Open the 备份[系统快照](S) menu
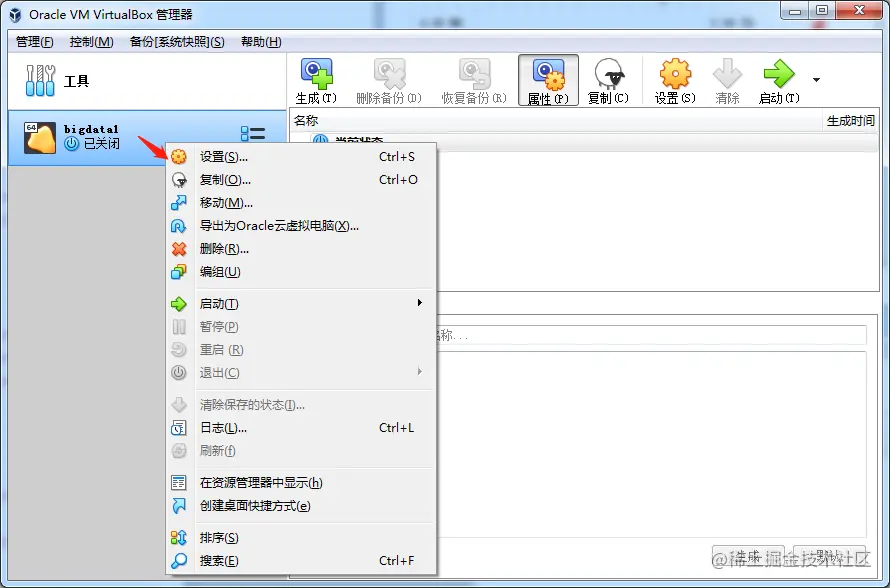Viewport: 890px width, 588px height. (177, 42)
